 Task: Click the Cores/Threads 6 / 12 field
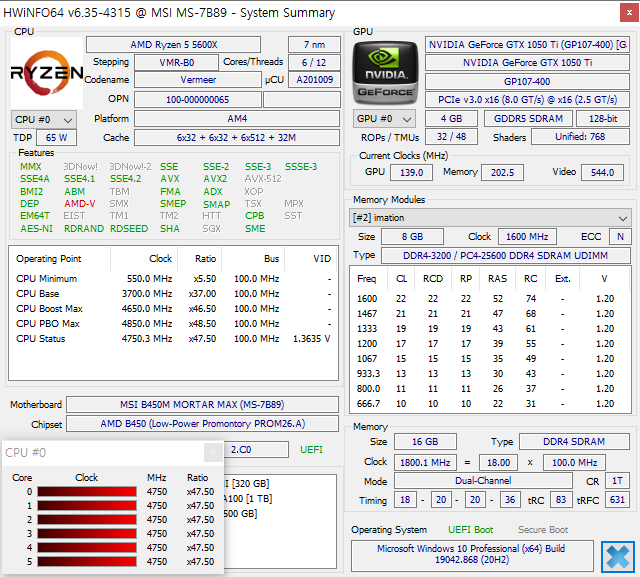(x=314, y=62)
